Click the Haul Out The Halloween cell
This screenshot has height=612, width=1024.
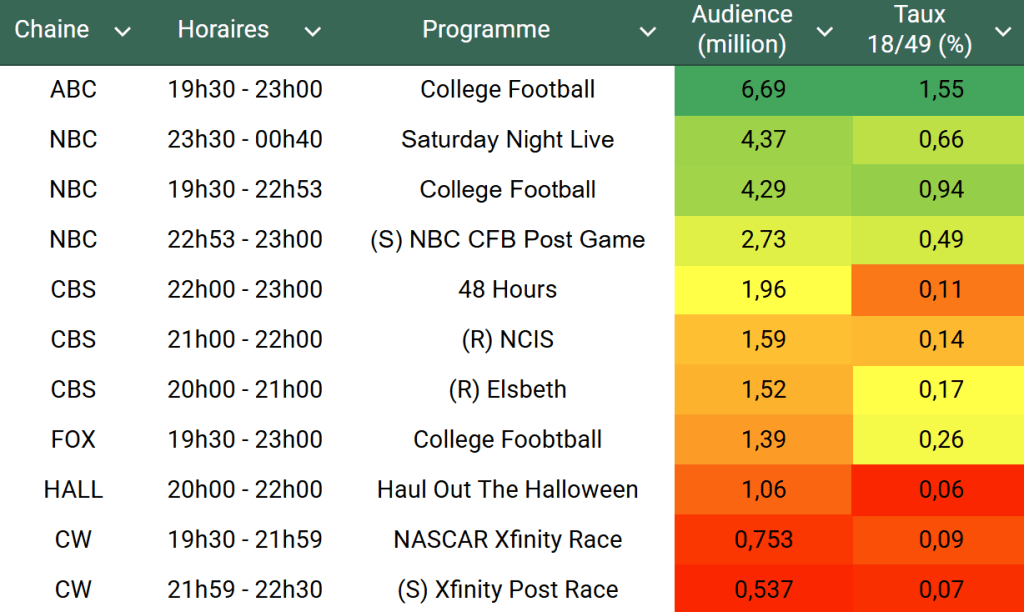click(x=507, y=490)
